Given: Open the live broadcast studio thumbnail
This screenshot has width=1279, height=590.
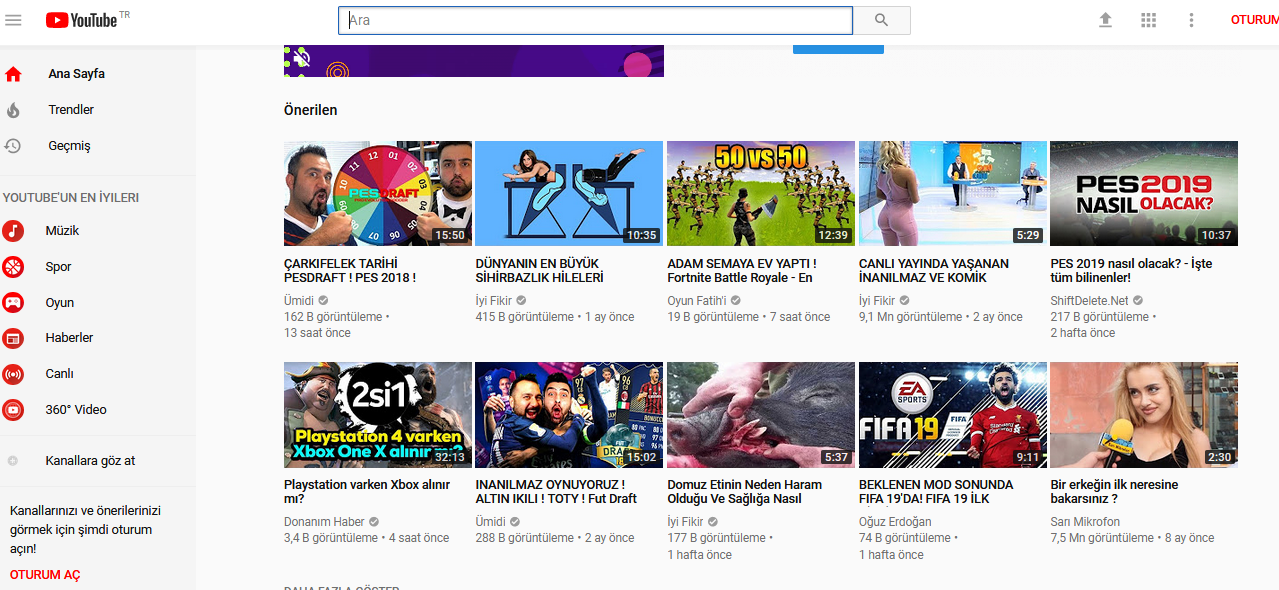Looking at the screenshot, I should click(x=953, y=193).
